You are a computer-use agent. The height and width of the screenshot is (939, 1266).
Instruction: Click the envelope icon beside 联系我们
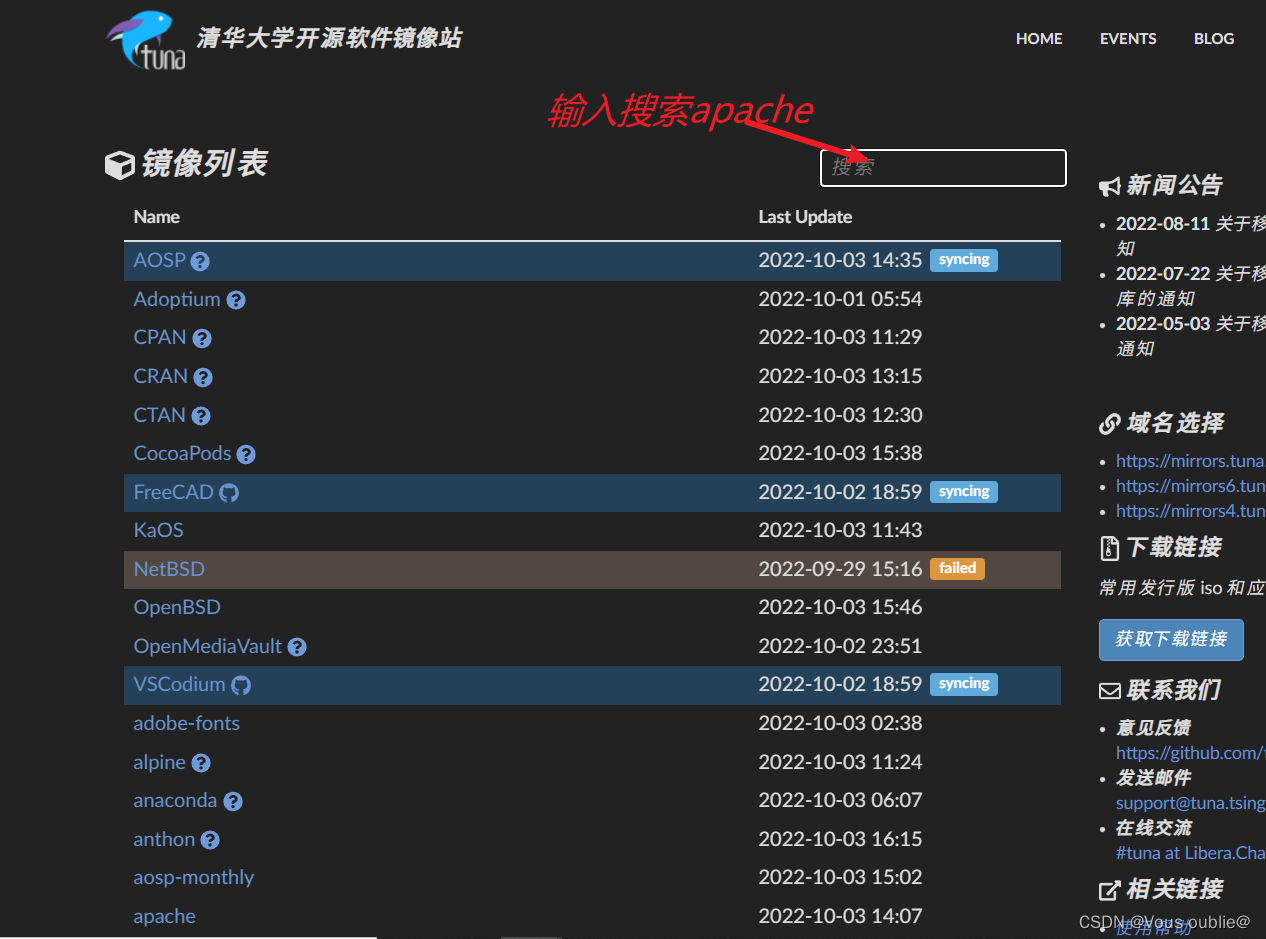pyautogui.click(x=1109, y=691)
